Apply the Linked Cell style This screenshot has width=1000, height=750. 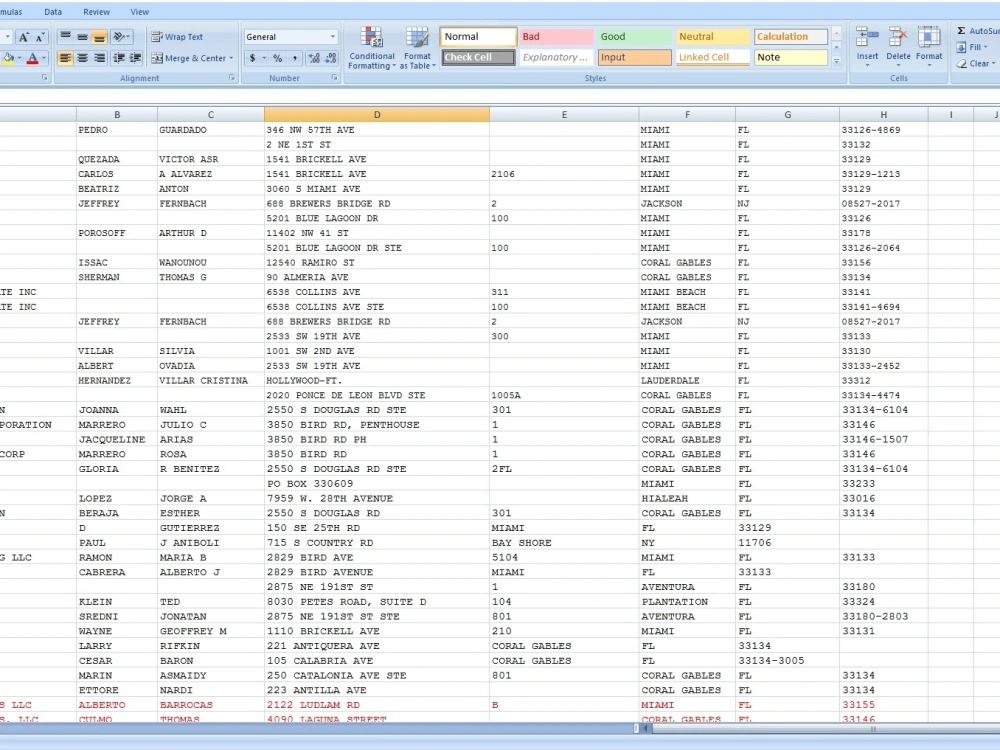click(712, 57)
